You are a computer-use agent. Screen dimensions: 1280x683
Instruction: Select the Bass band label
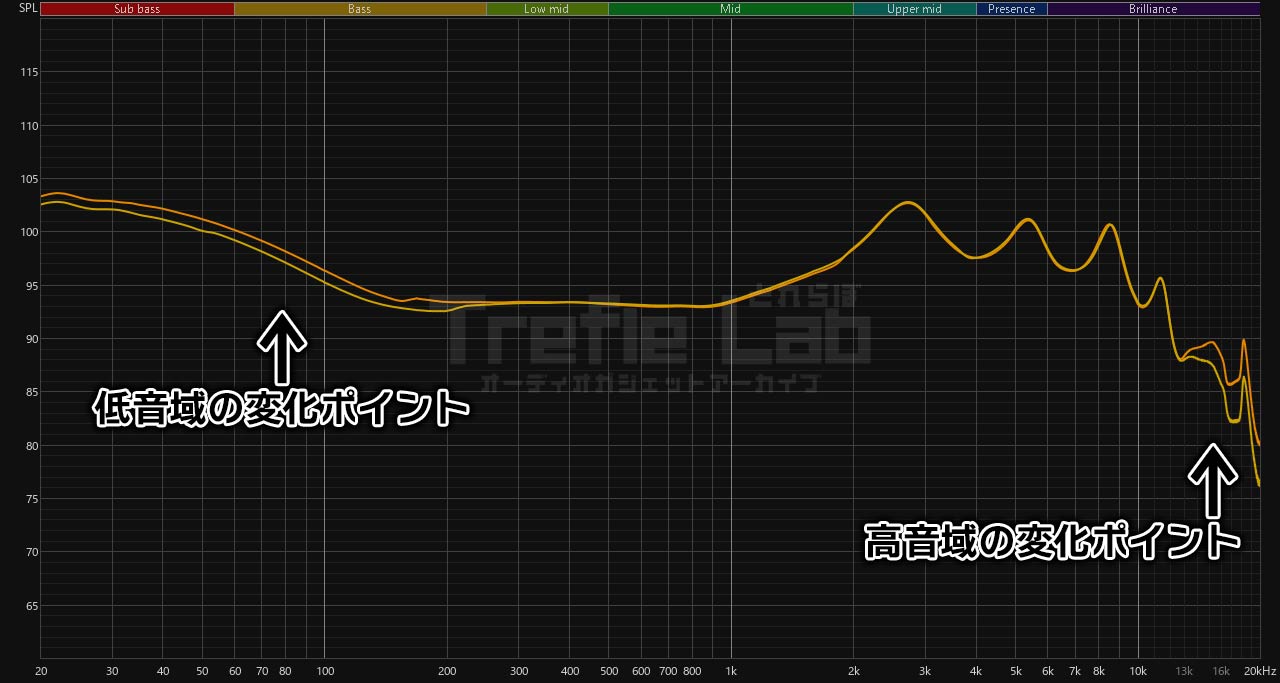pos(360,9)
